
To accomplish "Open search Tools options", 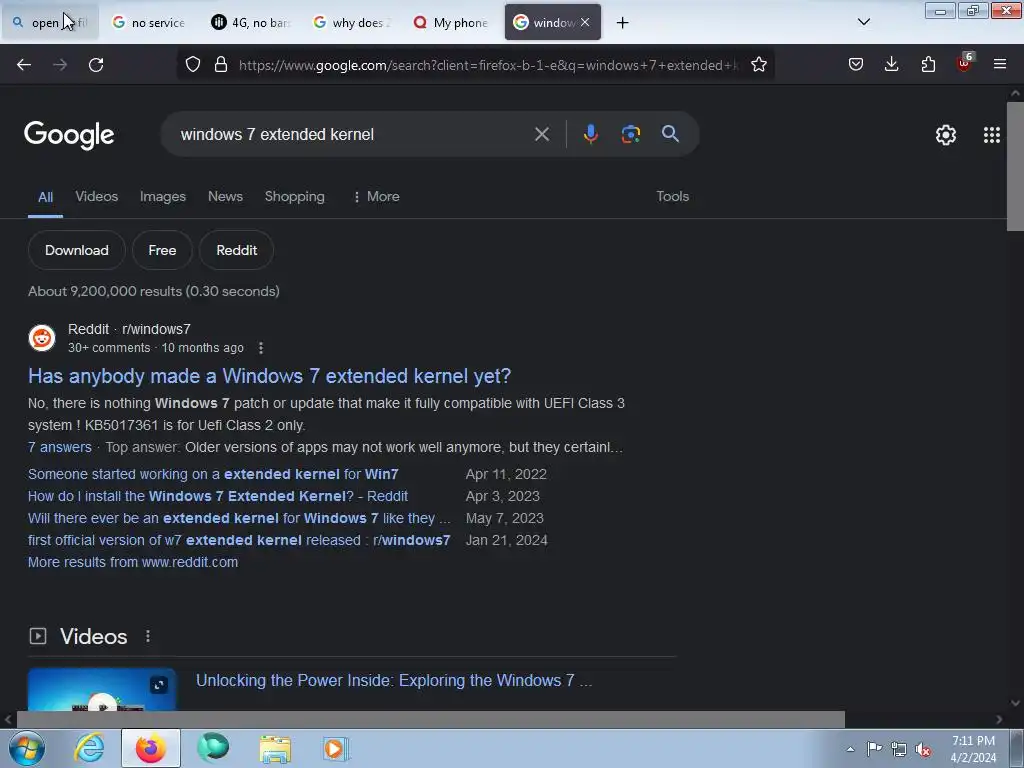I will click(x=672, y=197).
